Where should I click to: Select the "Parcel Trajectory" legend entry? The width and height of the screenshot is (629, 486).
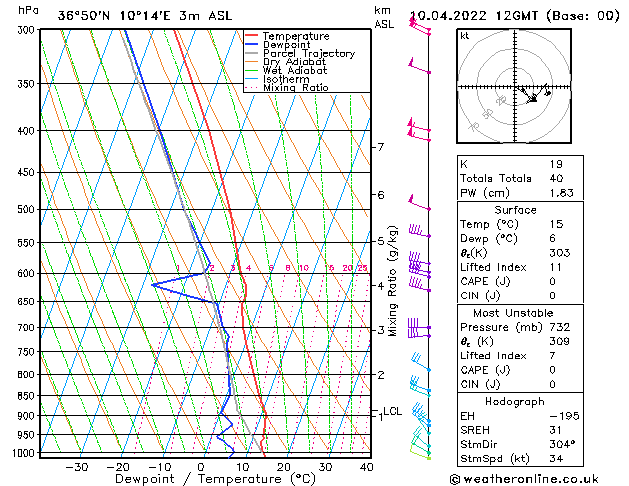309,53
